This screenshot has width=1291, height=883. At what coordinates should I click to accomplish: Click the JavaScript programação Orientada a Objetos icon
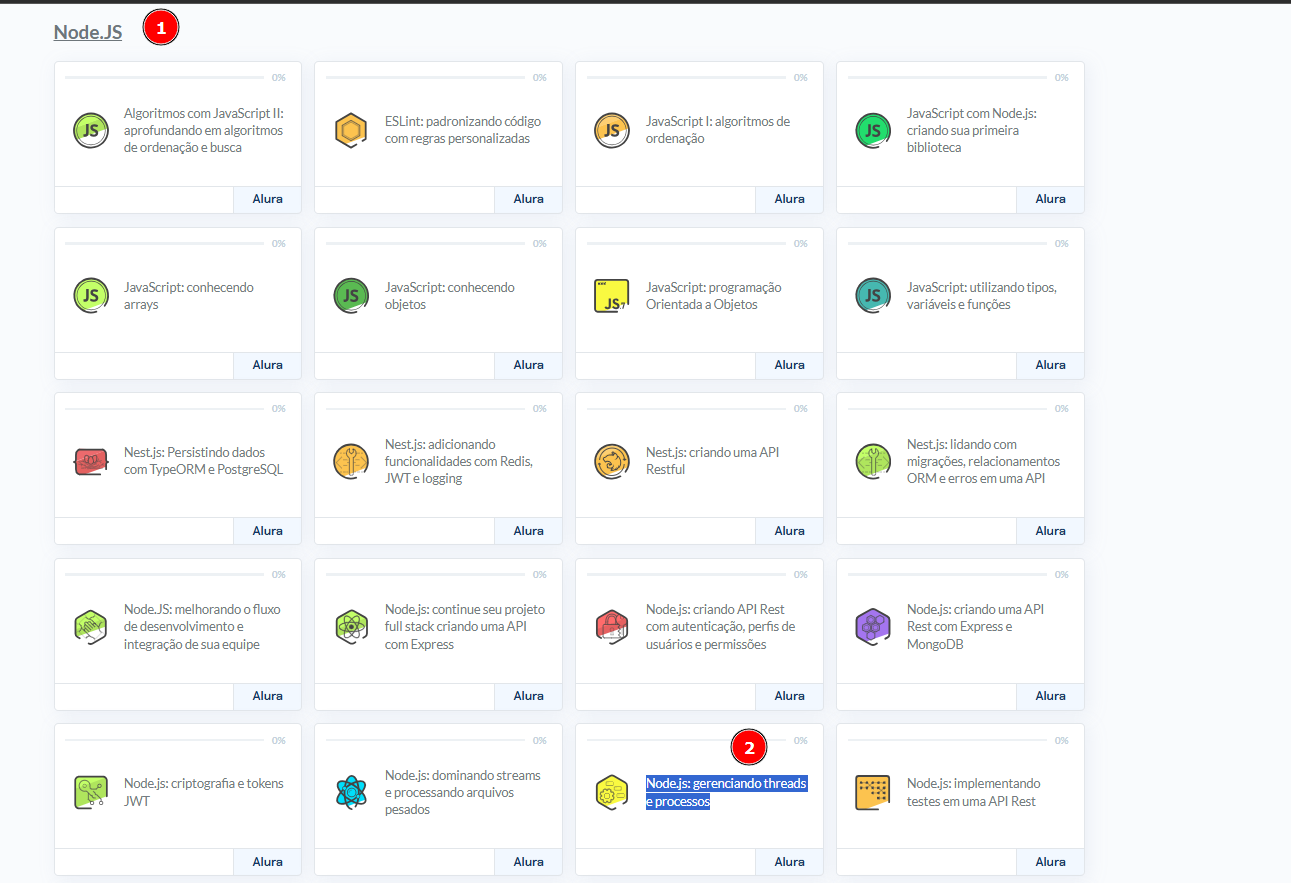tap(612, 296)
